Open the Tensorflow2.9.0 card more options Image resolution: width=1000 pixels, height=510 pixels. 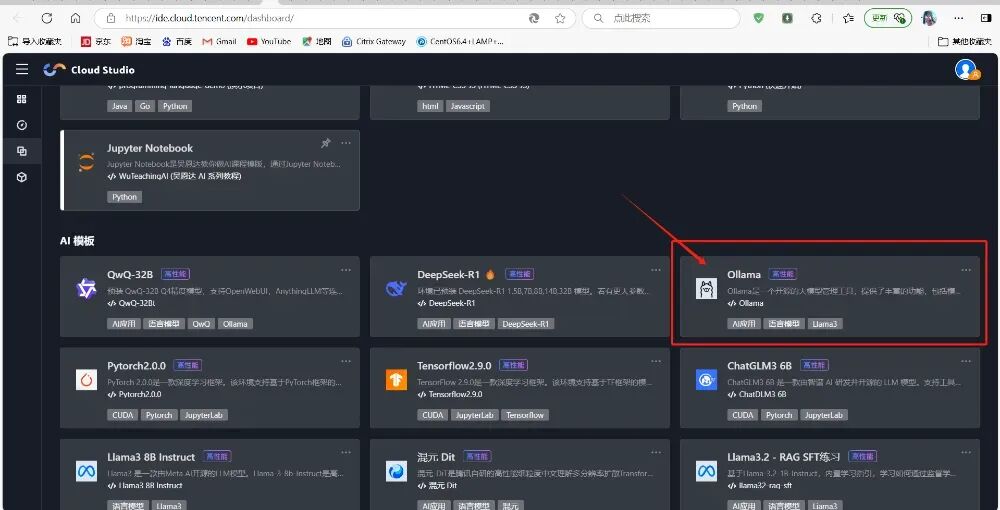656,361
